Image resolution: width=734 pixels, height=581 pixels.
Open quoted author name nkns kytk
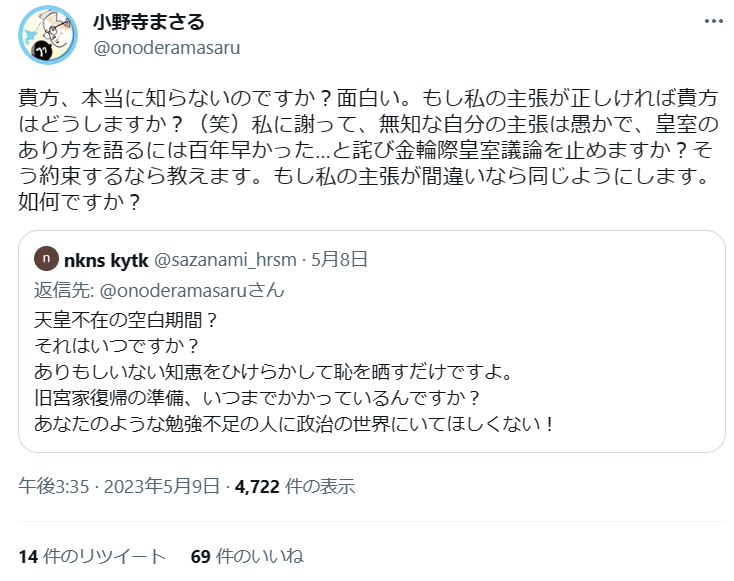pyautogui.click(x=107, y=260)
